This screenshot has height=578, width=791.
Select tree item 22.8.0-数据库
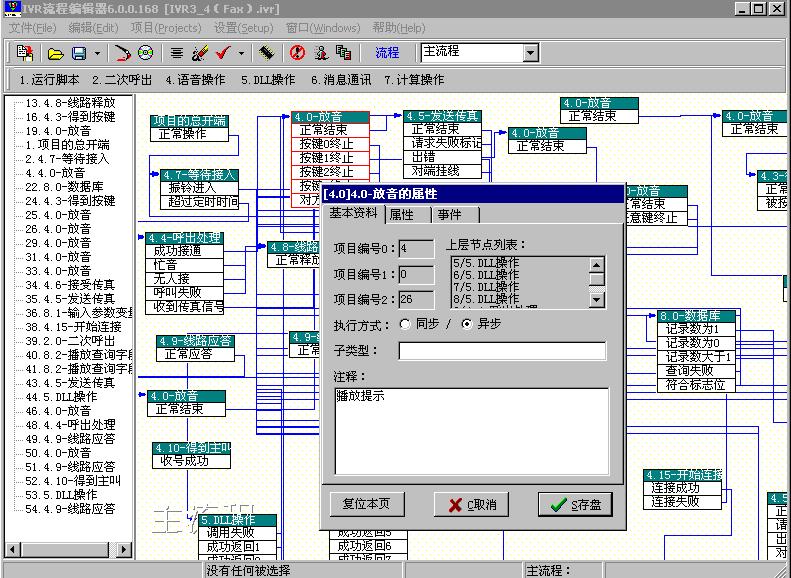pyautogui.click(x=64, y=187)
